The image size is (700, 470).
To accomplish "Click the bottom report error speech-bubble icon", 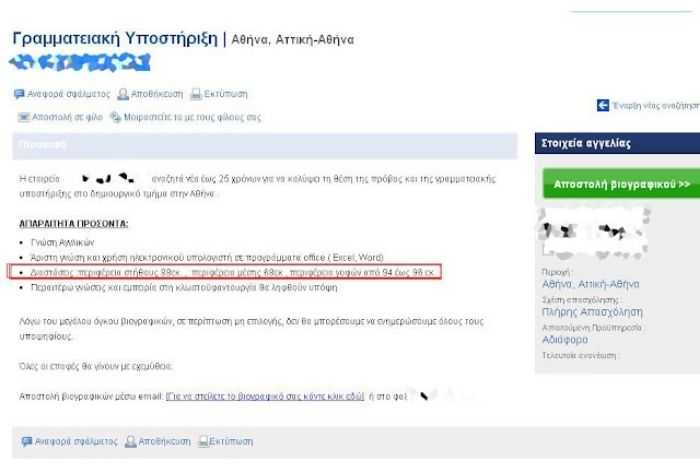I will (27, 441).
